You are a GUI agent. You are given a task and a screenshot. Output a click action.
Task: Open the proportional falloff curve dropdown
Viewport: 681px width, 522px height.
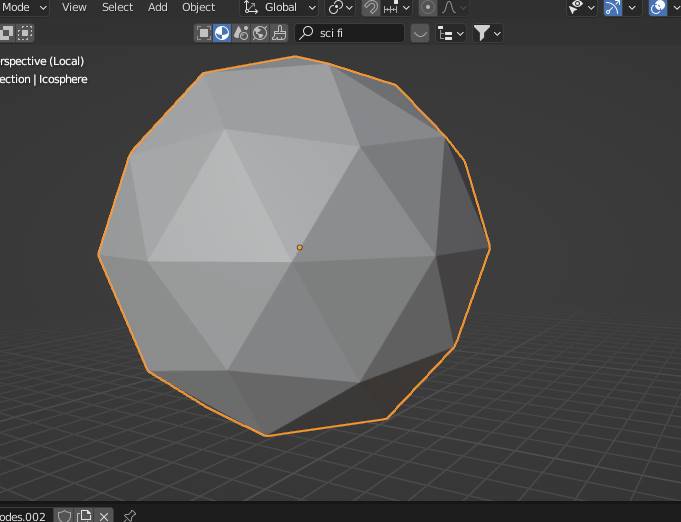coord(453,7)
